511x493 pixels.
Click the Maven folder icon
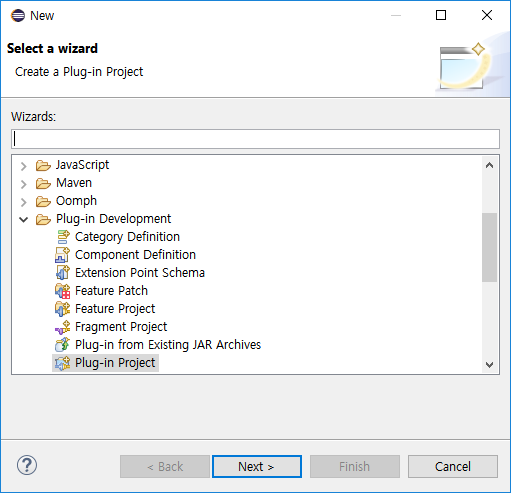tap(43, 183)
